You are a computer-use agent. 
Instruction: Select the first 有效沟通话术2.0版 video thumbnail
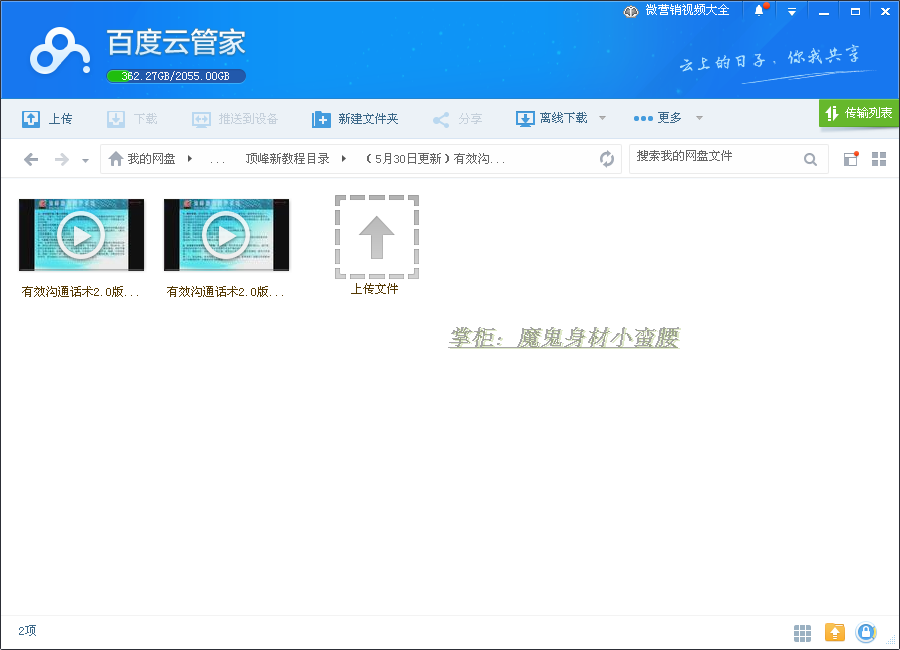[82, 235]
